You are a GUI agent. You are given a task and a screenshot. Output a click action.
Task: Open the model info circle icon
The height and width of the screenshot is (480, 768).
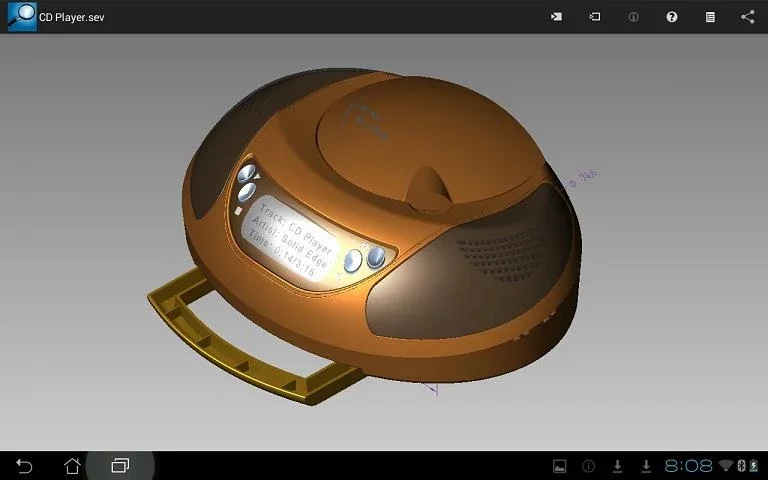(x=633, y=17)
